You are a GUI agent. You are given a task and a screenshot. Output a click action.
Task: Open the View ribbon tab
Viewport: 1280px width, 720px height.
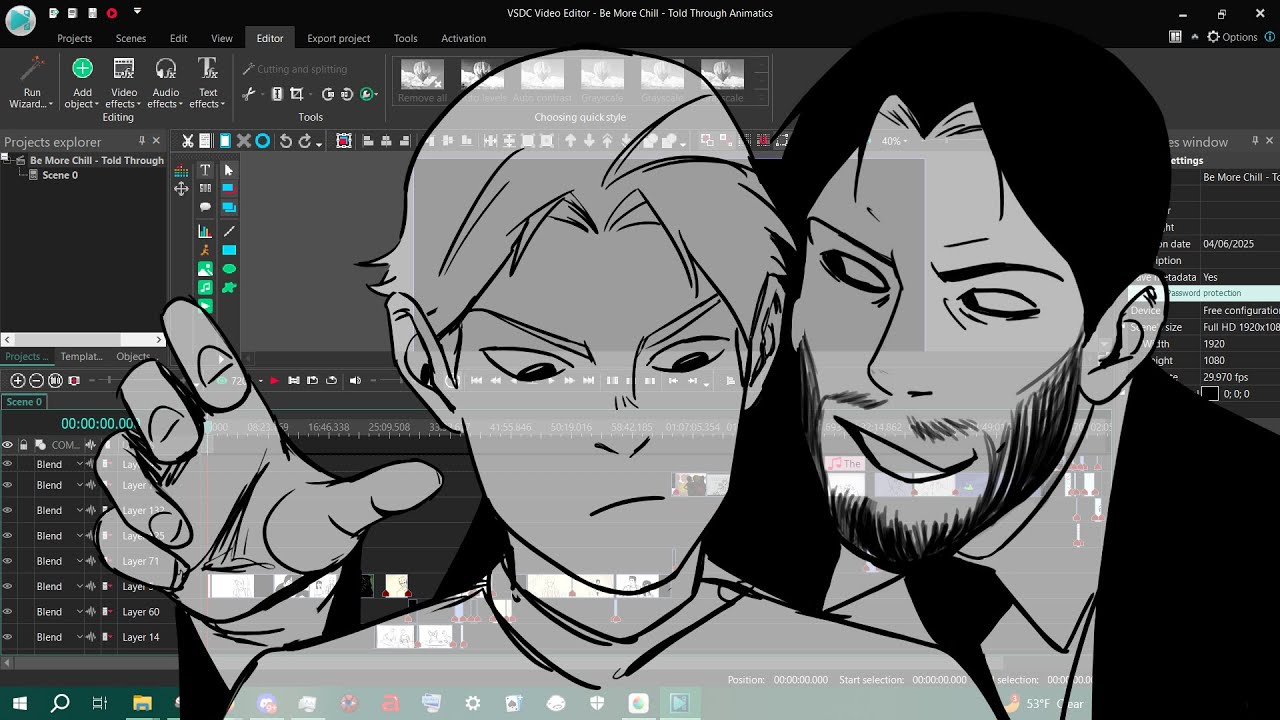[222, 38]
